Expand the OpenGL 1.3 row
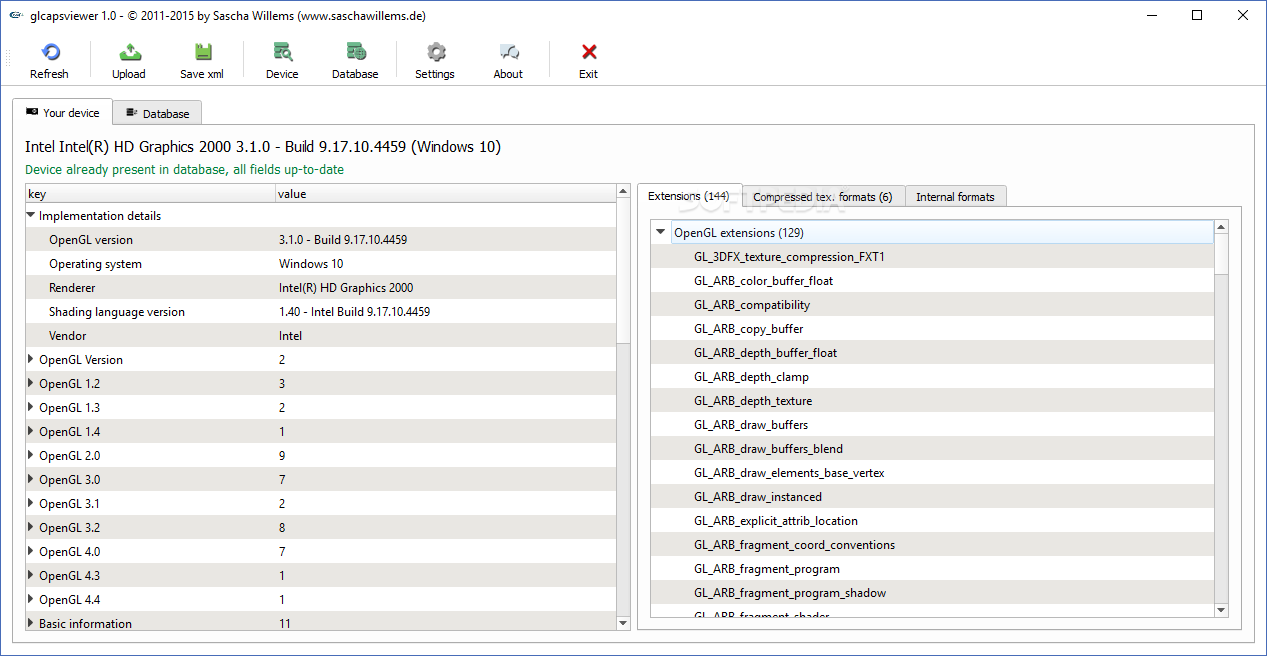This screenshot has height=656, width=1267. (x=31, y=407)
